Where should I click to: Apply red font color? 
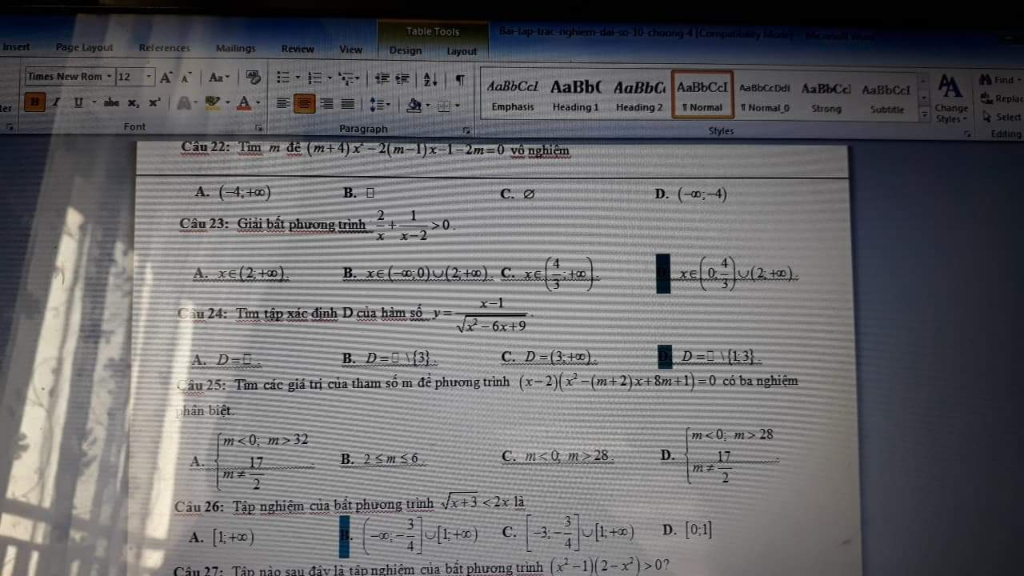coord(244,103)
